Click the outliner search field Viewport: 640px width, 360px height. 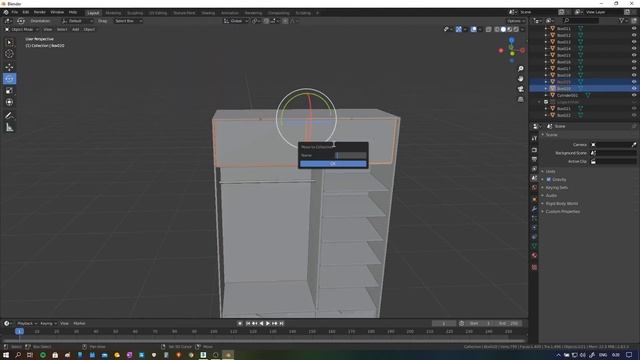click(x=581, y=20)
